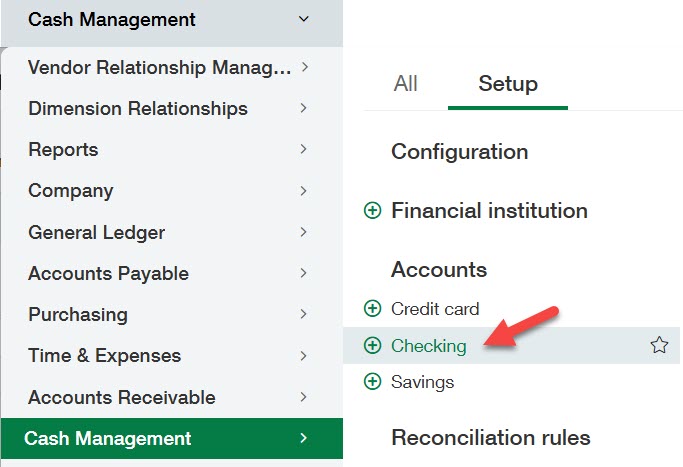The height and width of the screenshot is (467, 683).
Task: Open Time & Expenses module
Action: pos(105,356)
